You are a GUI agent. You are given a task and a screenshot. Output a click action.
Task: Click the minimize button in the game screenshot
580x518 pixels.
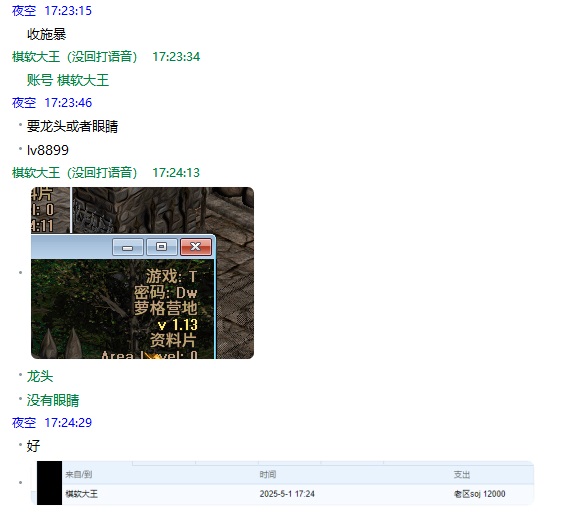click(x=128, y=247)
